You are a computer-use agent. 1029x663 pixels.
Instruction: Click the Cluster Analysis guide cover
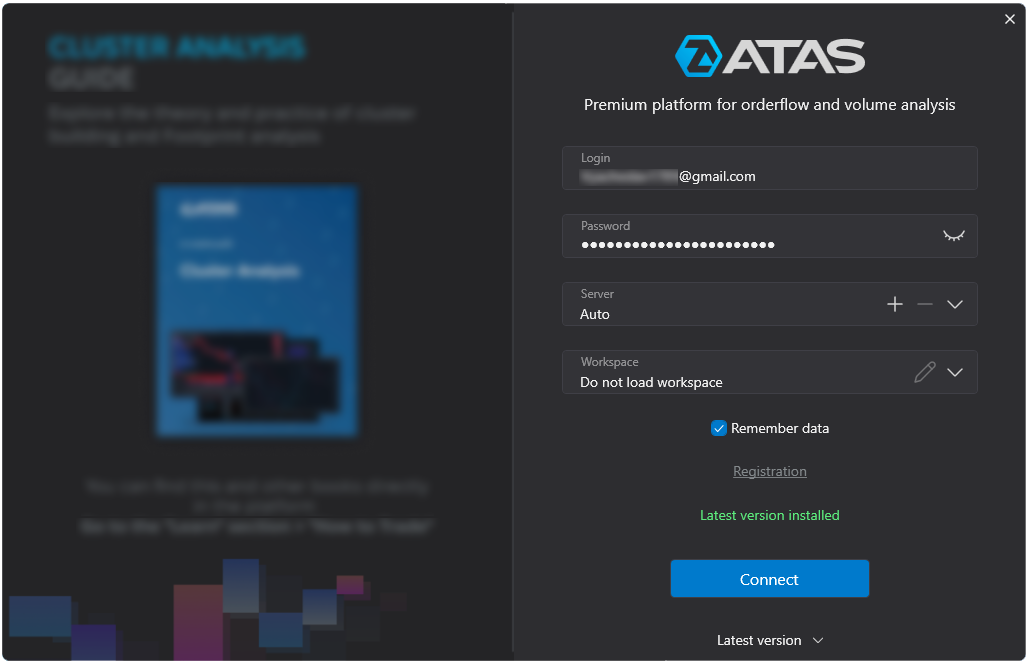click(x=257, y=310)
